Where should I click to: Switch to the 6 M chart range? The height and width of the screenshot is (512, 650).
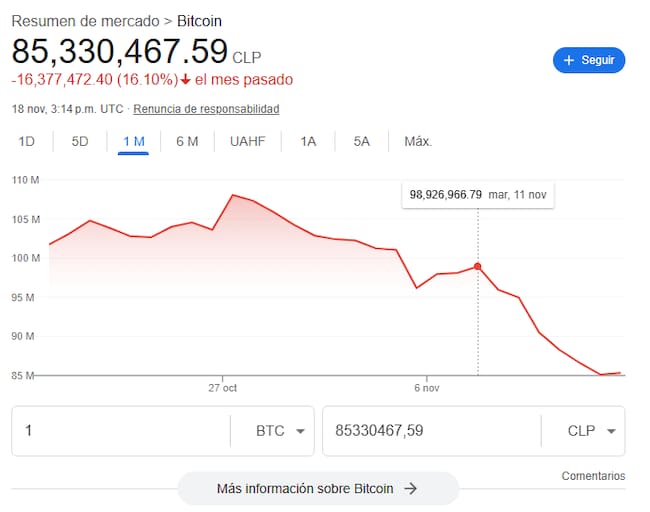coord(187,141)
